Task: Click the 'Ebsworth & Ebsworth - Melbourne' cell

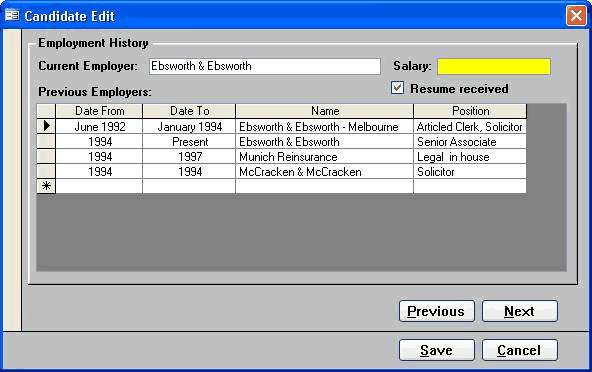Action: [x=325, y=127]
